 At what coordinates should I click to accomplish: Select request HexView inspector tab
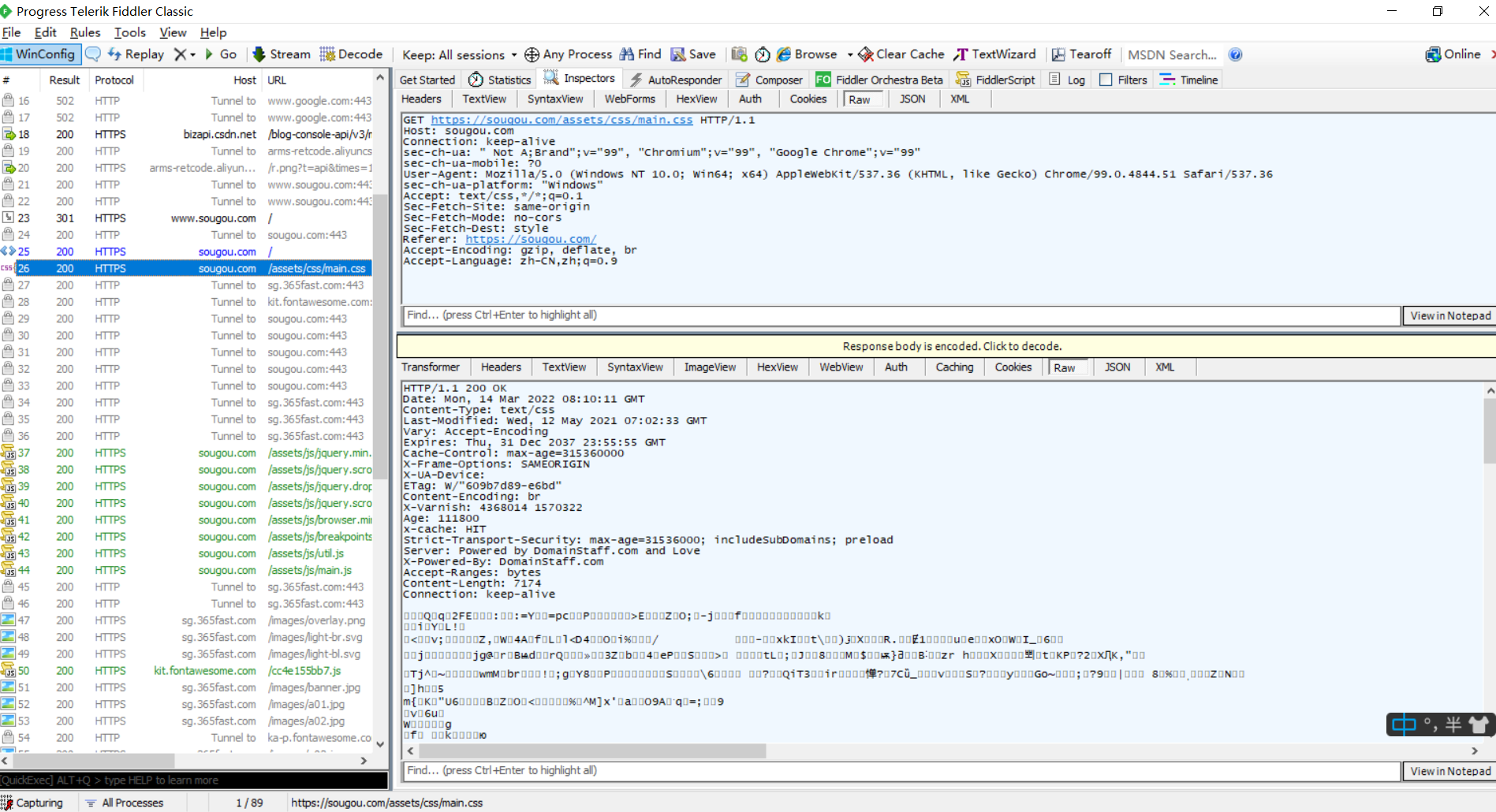[x=696, y=99]
